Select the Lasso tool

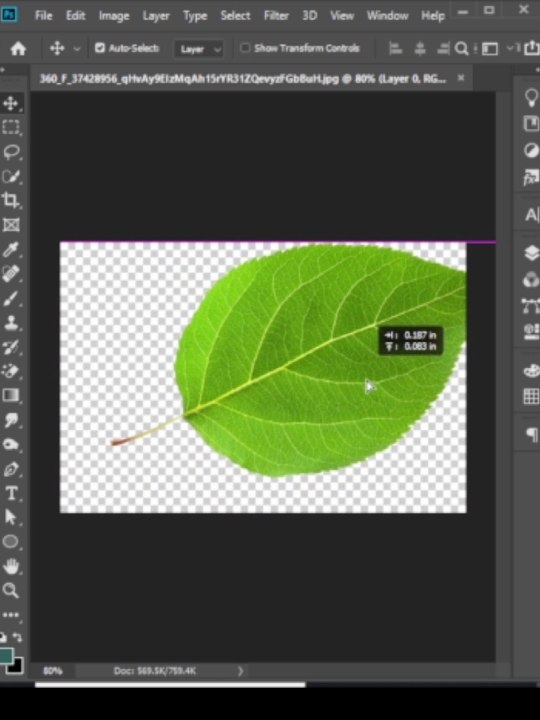11,152
